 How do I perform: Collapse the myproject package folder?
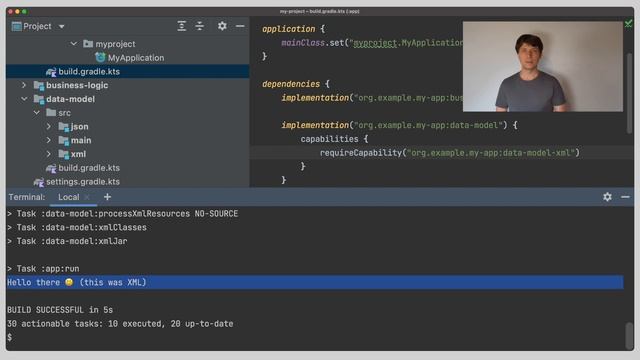pos(73,44)
